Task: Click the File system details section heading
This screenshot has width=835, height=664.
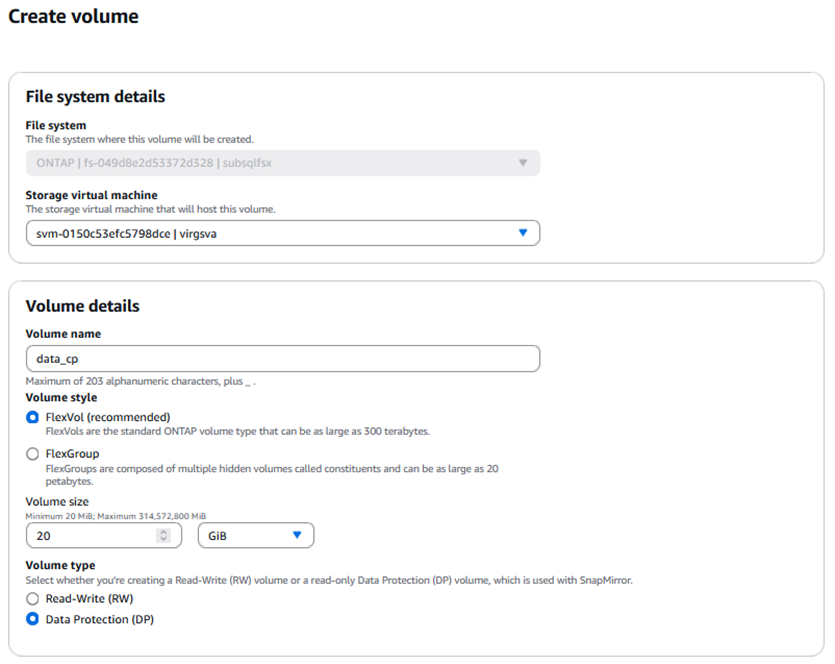Action: coord(95,97)
